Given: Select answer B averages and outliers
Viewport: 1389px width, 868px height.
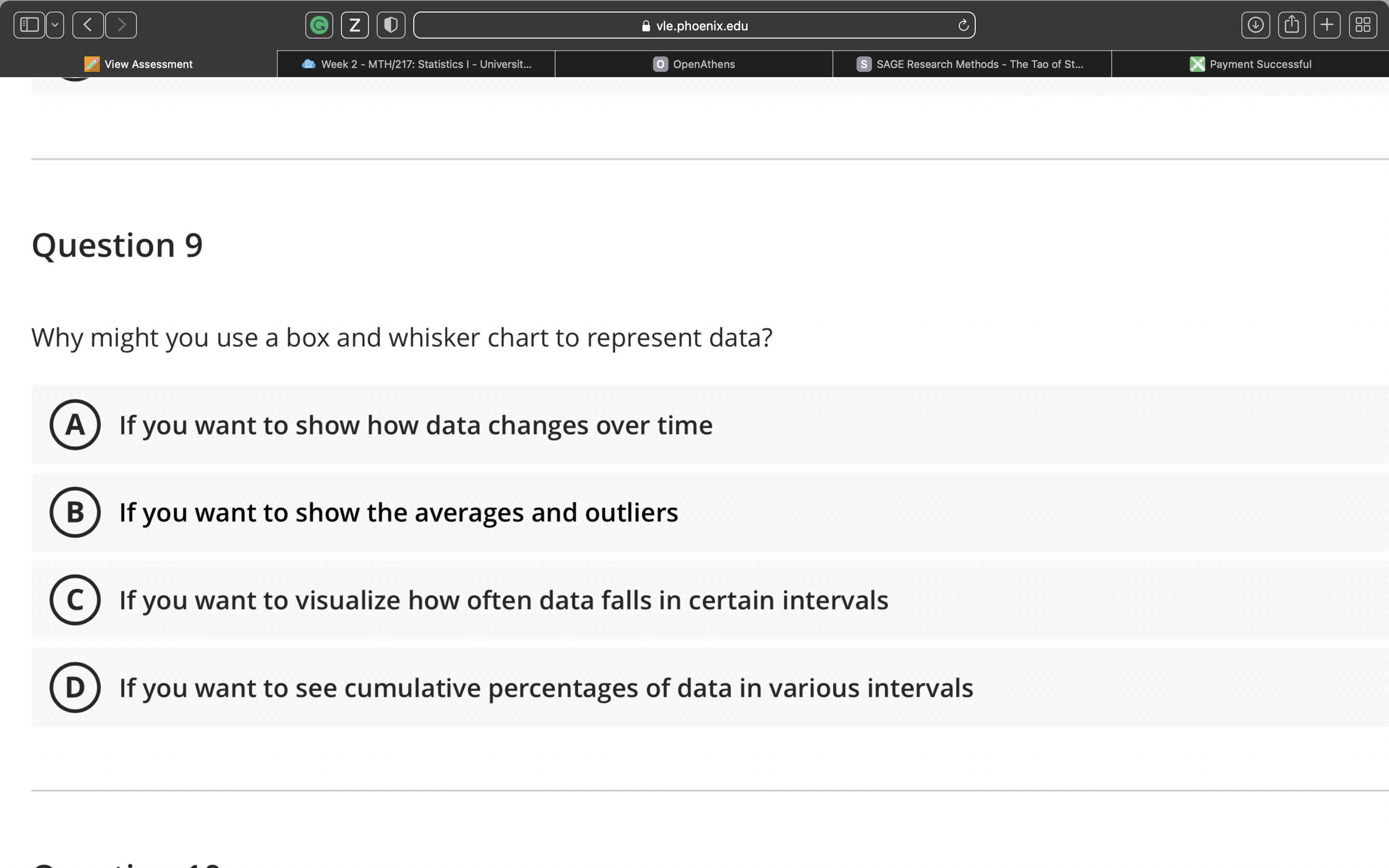Looking at the screenshot, I should 75,512.
